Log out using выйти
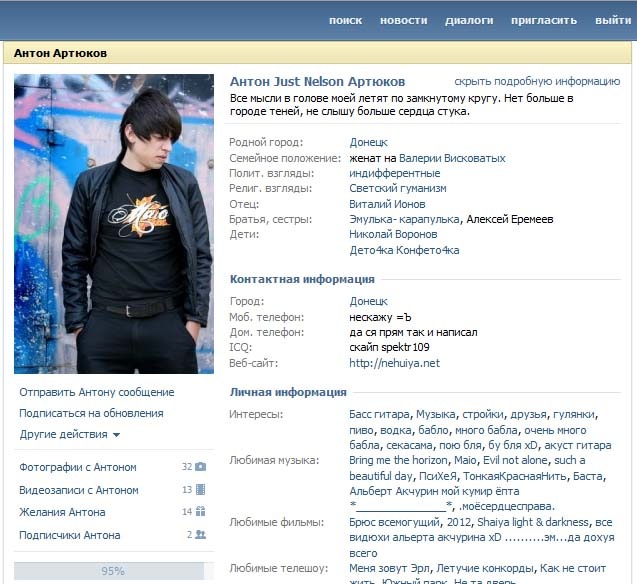 tap(613, 20)
